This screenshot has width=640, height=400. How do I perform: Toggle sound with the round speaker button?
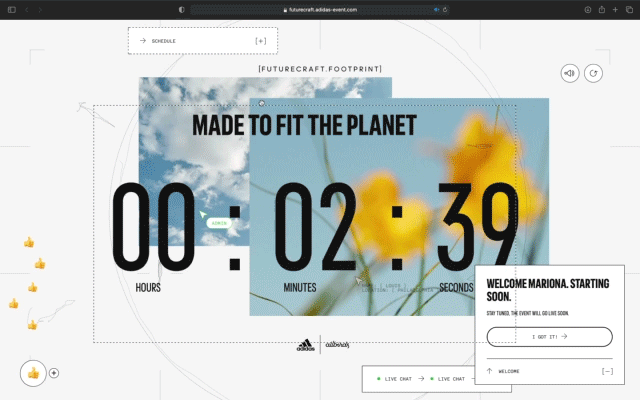point(569,73)
